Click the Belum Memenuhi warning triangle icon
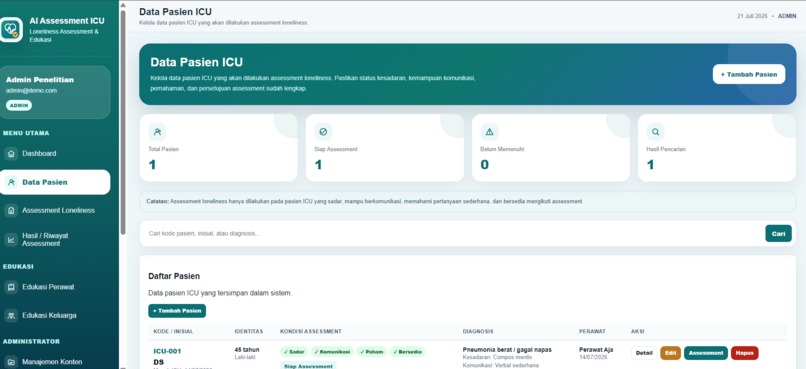The height and width of the screenshot is (369, 806). [x=489, y=132]
